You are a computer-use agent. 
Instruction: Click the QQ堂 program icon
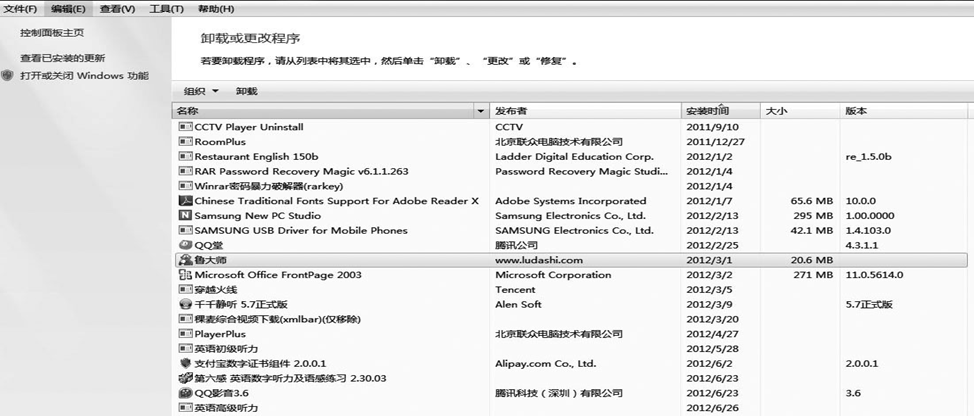pos(185,245)
